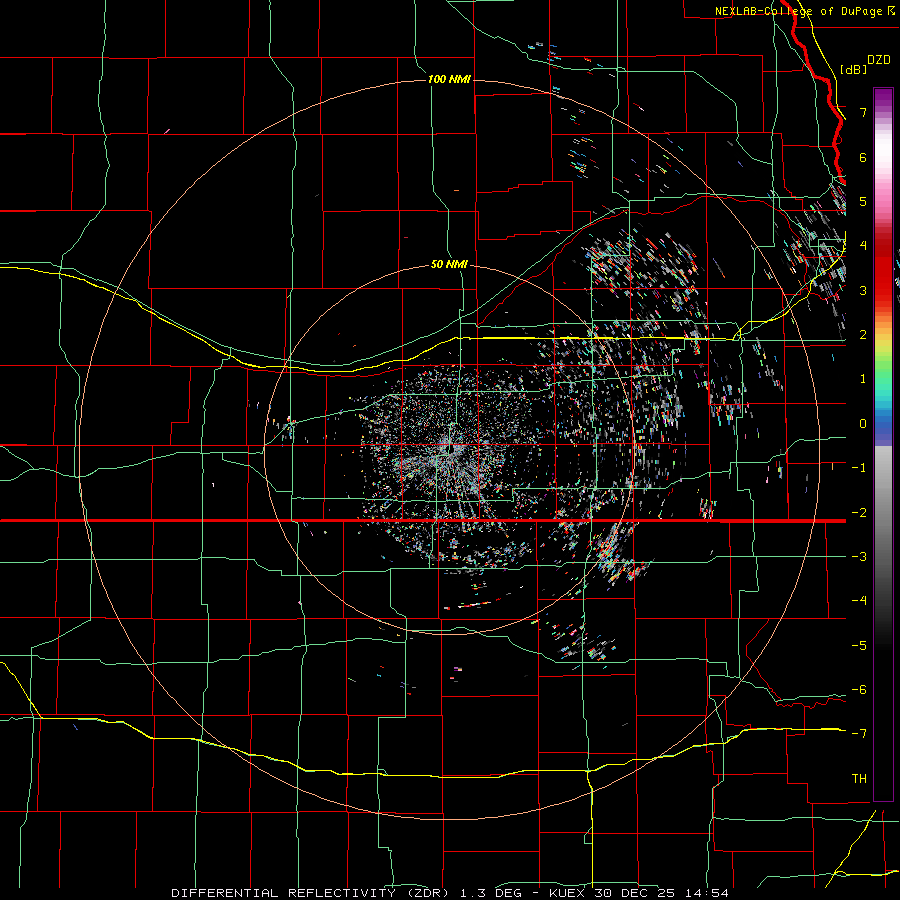Image resolution: width=900 pixels, height=900 pixels.
Task: Click the "-3" value on the color scale
Action: [x=859, y=557]
